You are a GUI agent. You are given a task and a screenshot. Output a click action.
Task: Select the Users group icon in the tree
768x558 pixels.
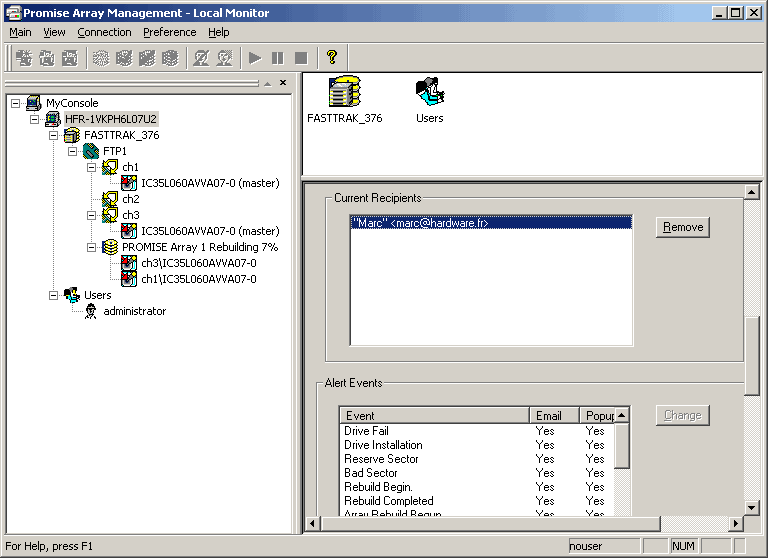click(x=72, y=295)
